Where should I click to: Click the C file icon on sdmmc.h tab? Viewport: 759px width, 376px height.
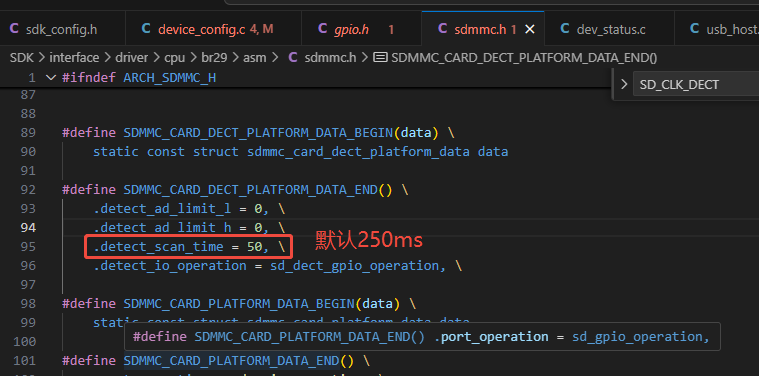pos(442,29)
